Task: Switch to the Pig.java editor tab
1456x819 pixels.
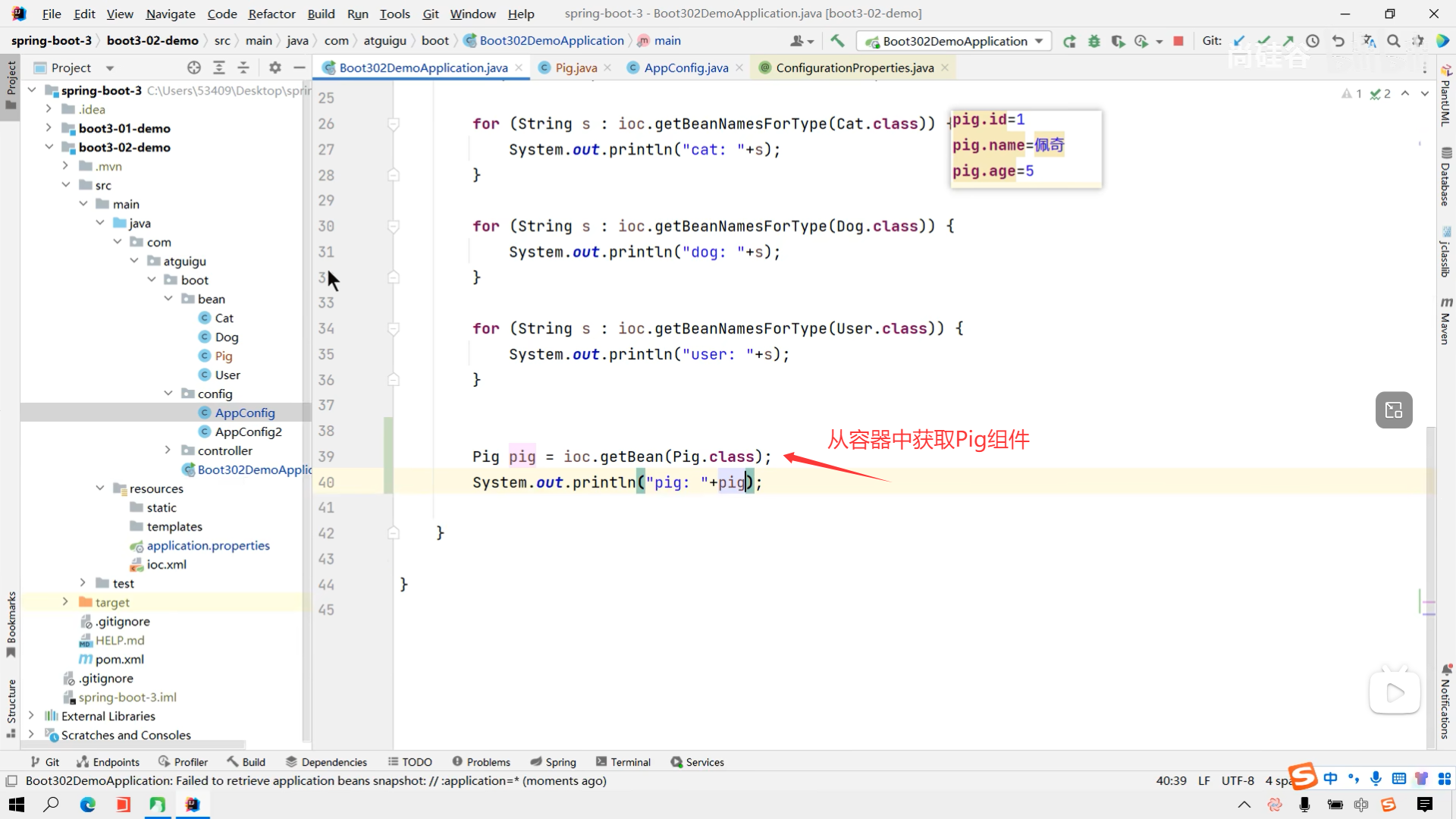Action: 576,67
